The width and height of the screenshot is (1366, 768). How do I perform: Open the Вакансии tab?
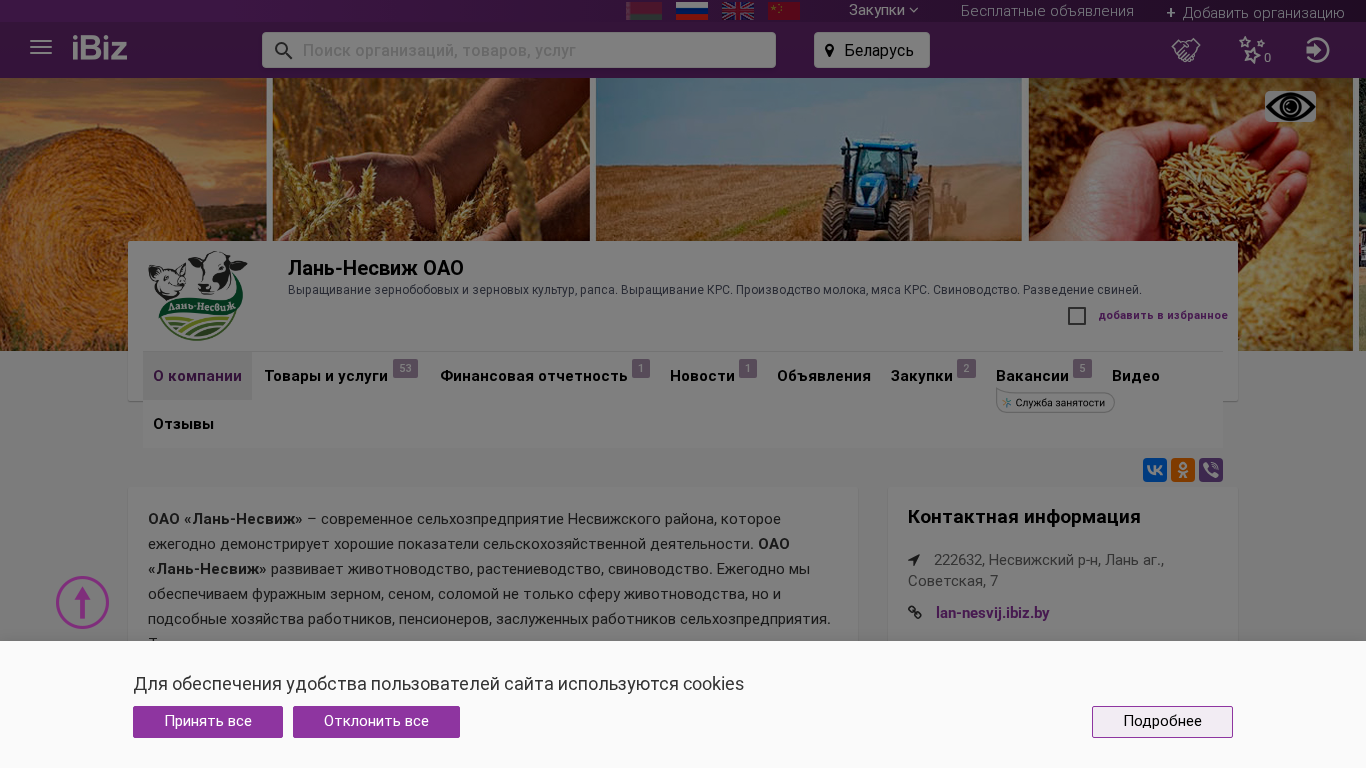click(x=1032, y=376)
